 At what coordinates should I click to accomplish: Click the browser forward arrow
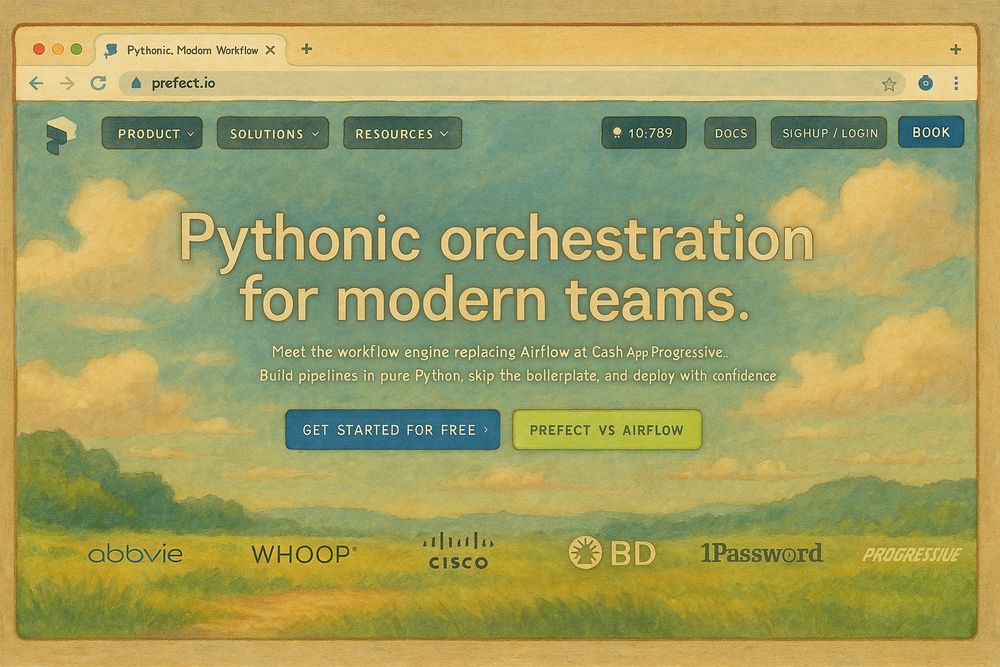[x=67, y=84]
